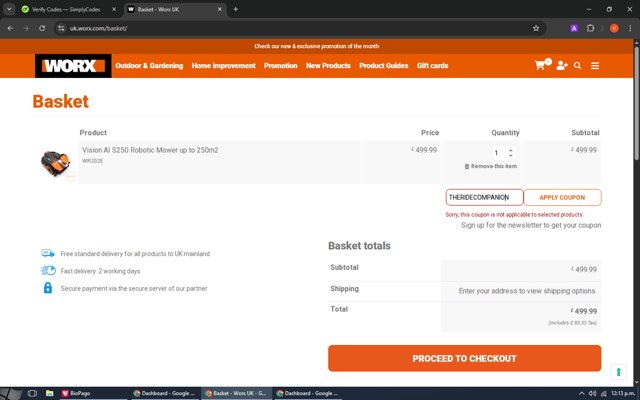Click the robotic mower product thumbnail

[x=56, y=163]
